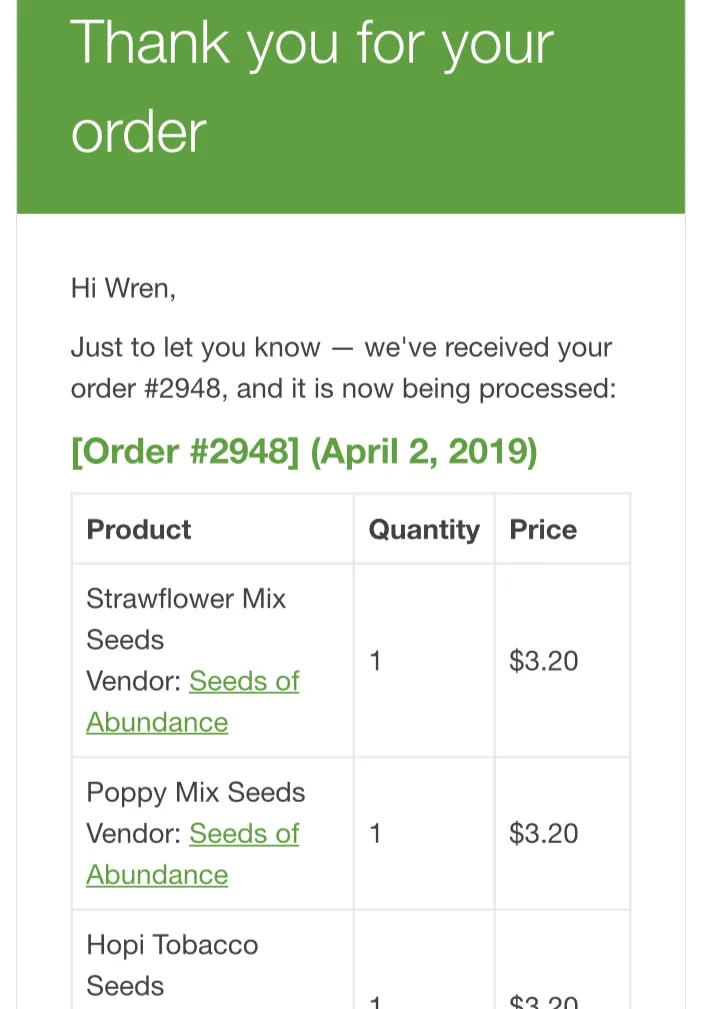Viewport: 701px width, 1009px height.
Task: Click the "Vendor:" label in Strawflower row
Action: click(x=134, y=681)
